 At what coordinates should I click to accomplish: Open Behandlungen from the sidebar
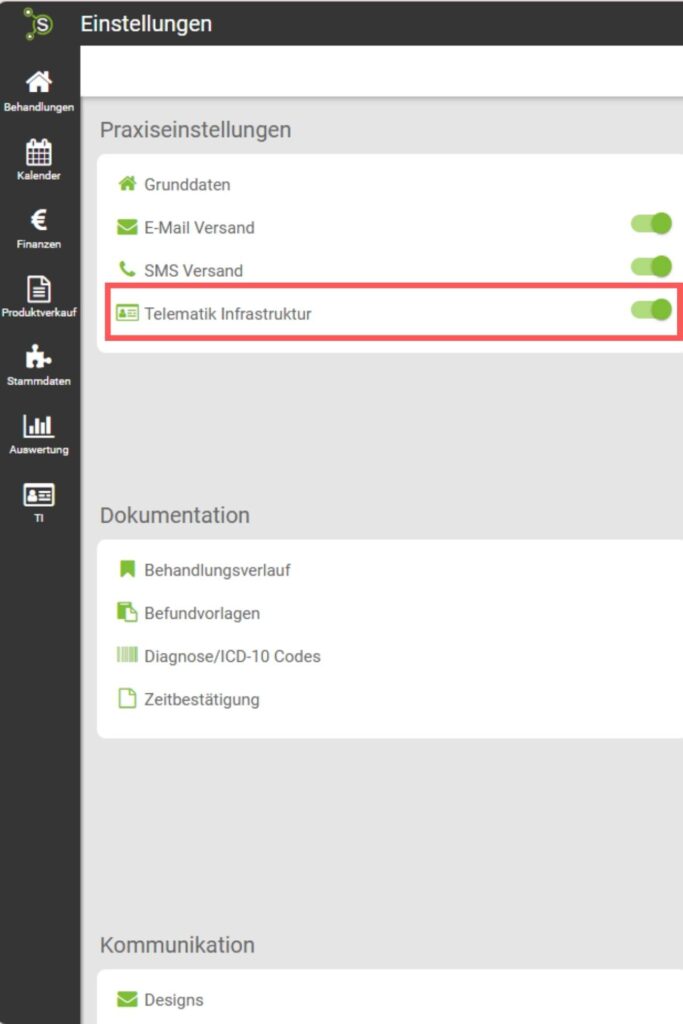pos(39,90)
